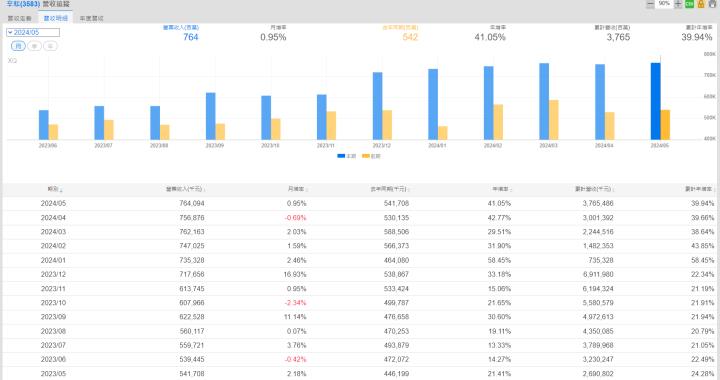This screenshot has height=380, width=720.
Task: Click the zoom out minus icon
Action: (x=650, y=4)
